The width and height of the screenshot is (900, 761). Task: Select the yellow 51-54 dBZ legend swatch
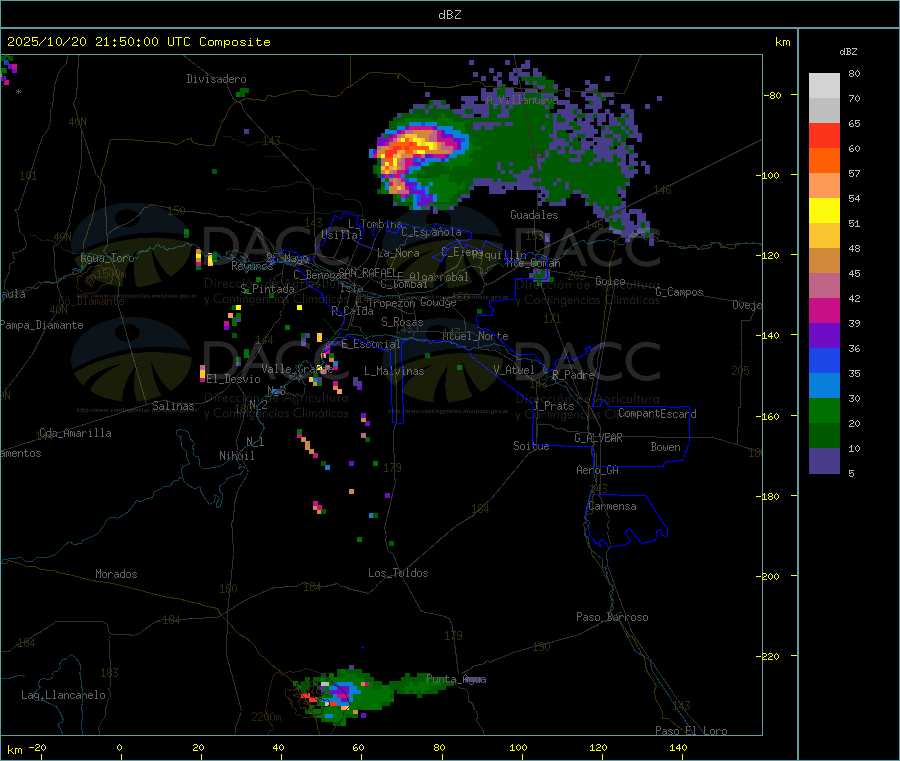coord(824,211)
